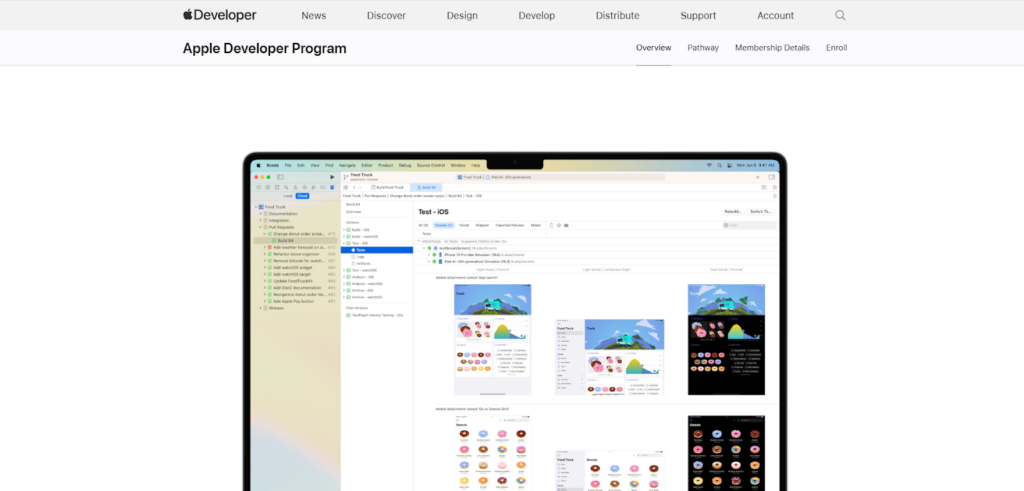The width and height of the screenshot is (1024, 491).
Task: Click the editor grid icon beside the back arrow
Action: 345,187
